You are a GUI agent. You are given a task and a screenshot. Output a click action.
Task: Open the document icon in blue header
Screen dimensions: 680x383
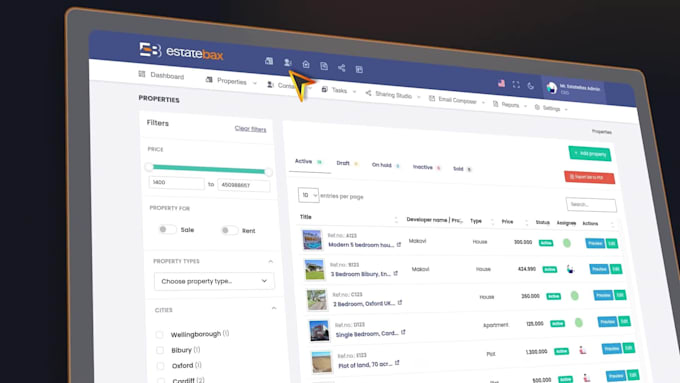point(324,66)
